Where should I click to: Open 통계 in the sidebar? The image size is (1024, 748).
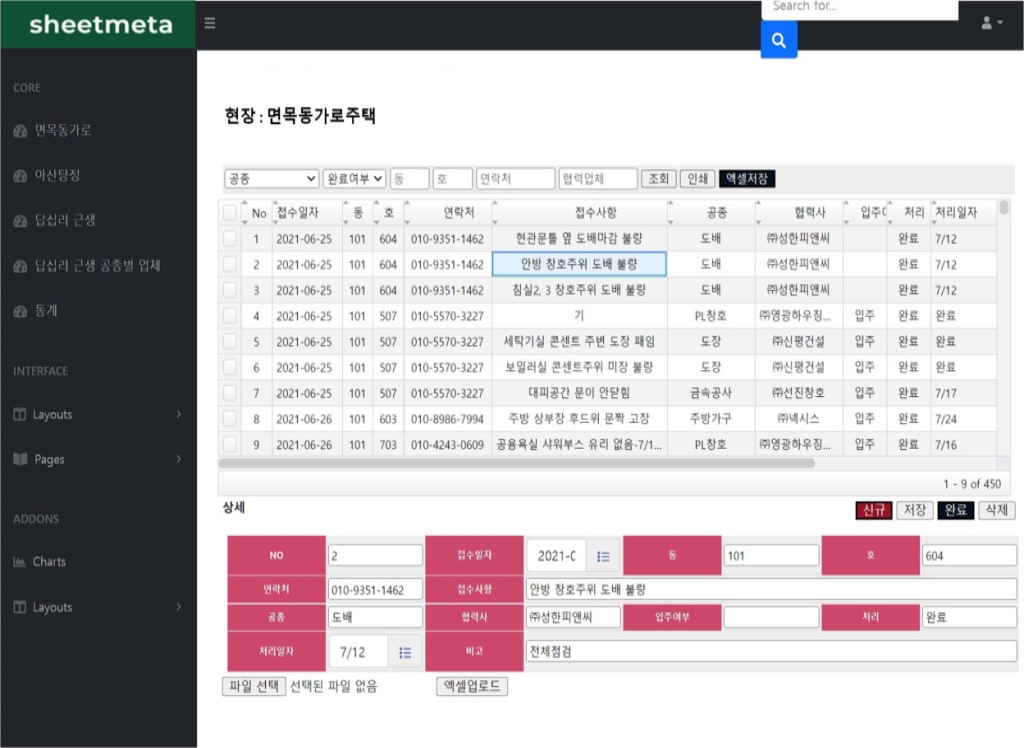pyautogui.click(x=46, y=311)
